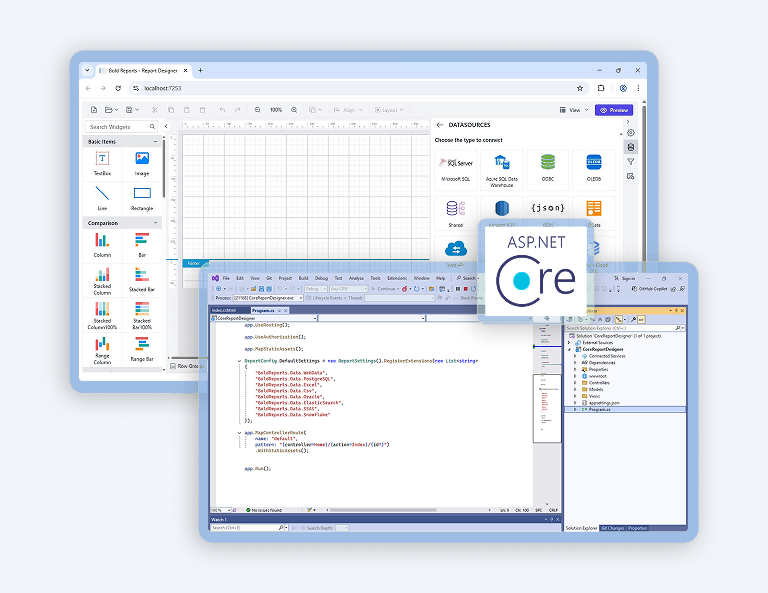Viewport: 768px width, 593px height.
Task: Click the Preview button in Report Designer
Action: (614, 110)
